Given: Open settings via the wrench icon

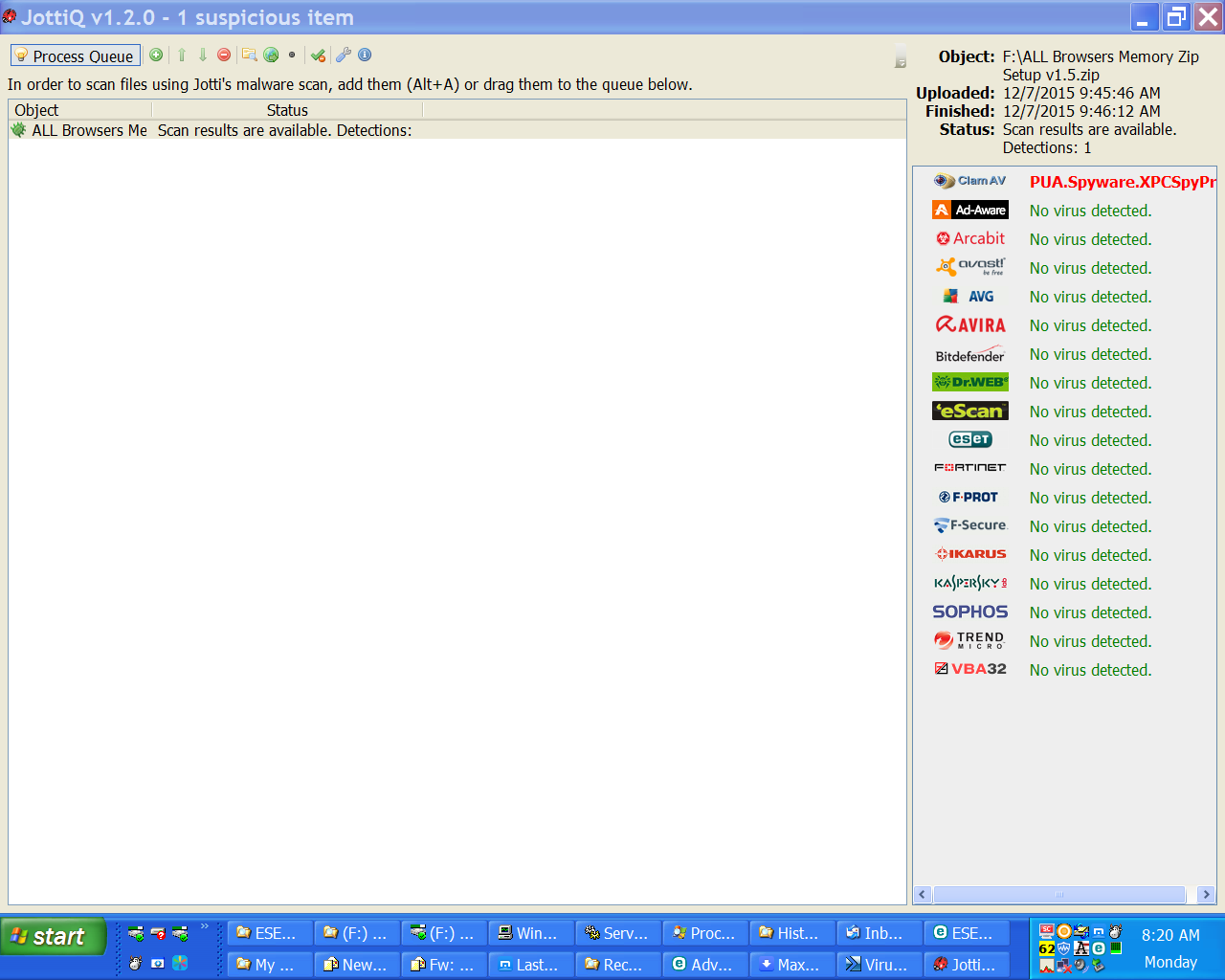Looking at the screenshot, I should (x=344, y=56).
